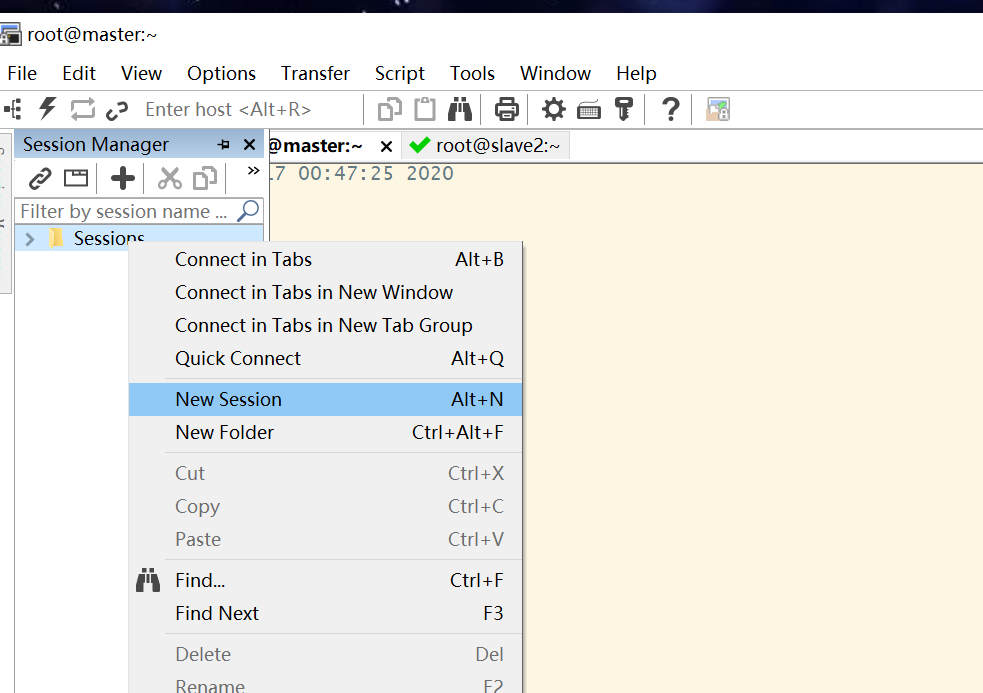Viewport: 983px width, 693px height.
Task: Click the Keymap editor keyboard icon
Action: point(589,110)
